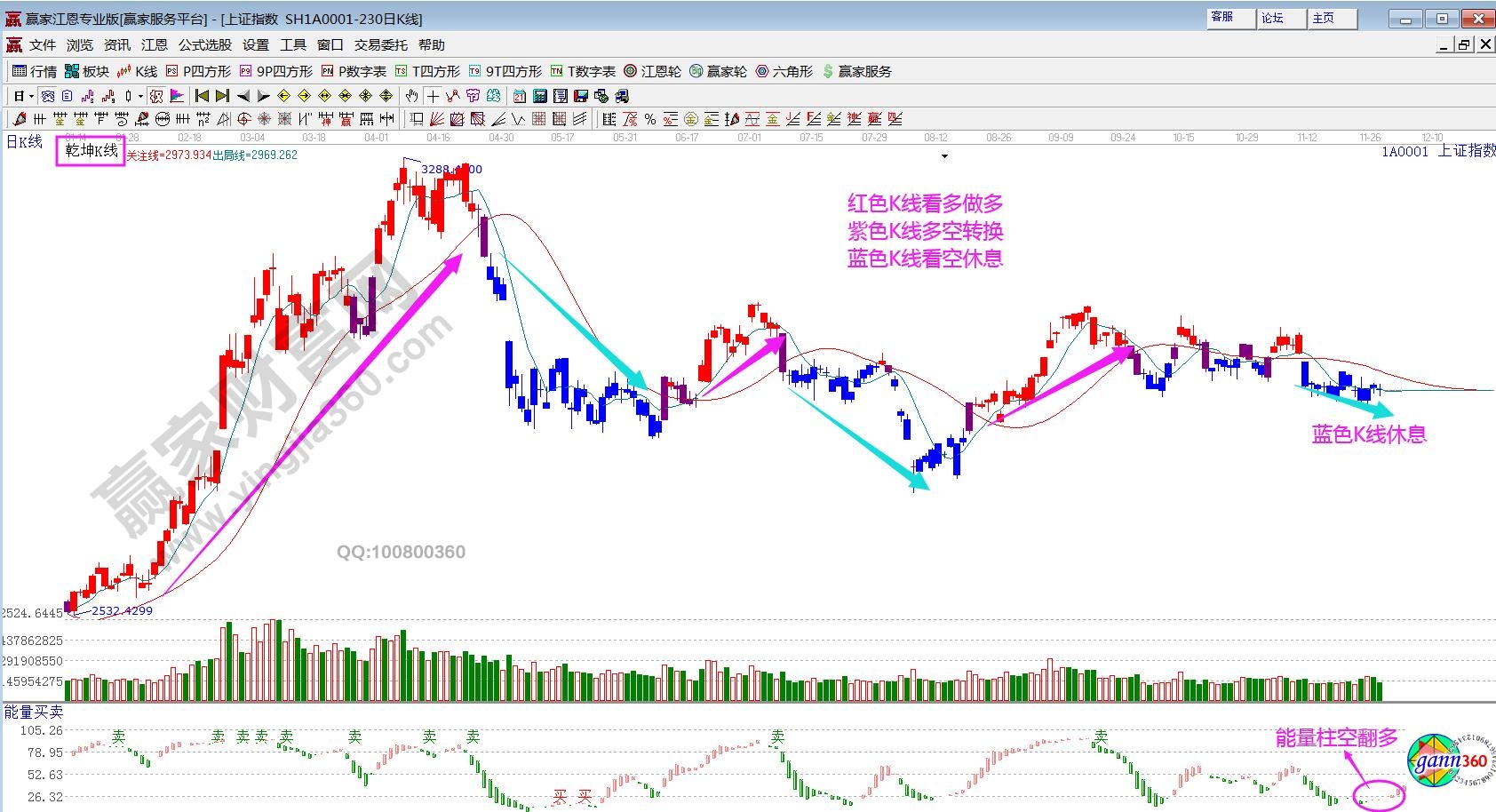Viewport: 1496px width, 812px height.
Task: Select the 六角形 hexagon tool
Action: tap(784, 71)
